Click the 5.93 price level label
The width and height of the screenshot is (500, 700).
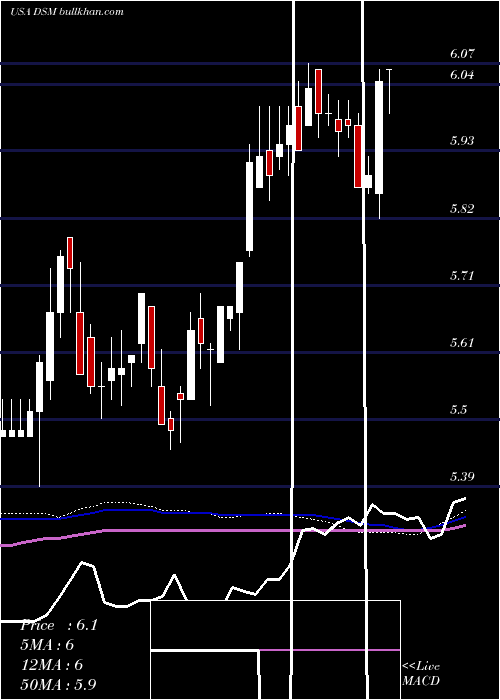click(462, 141)
